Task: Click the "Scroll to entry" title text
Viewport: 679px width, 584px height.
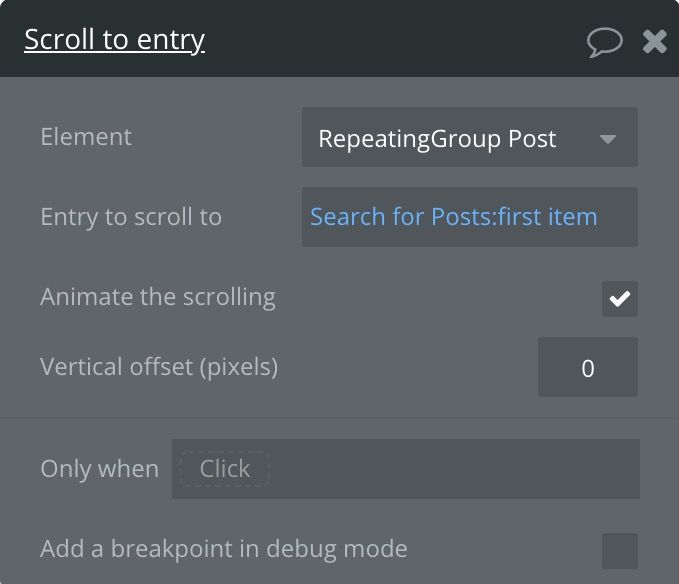Action: (x=114, y=40)
